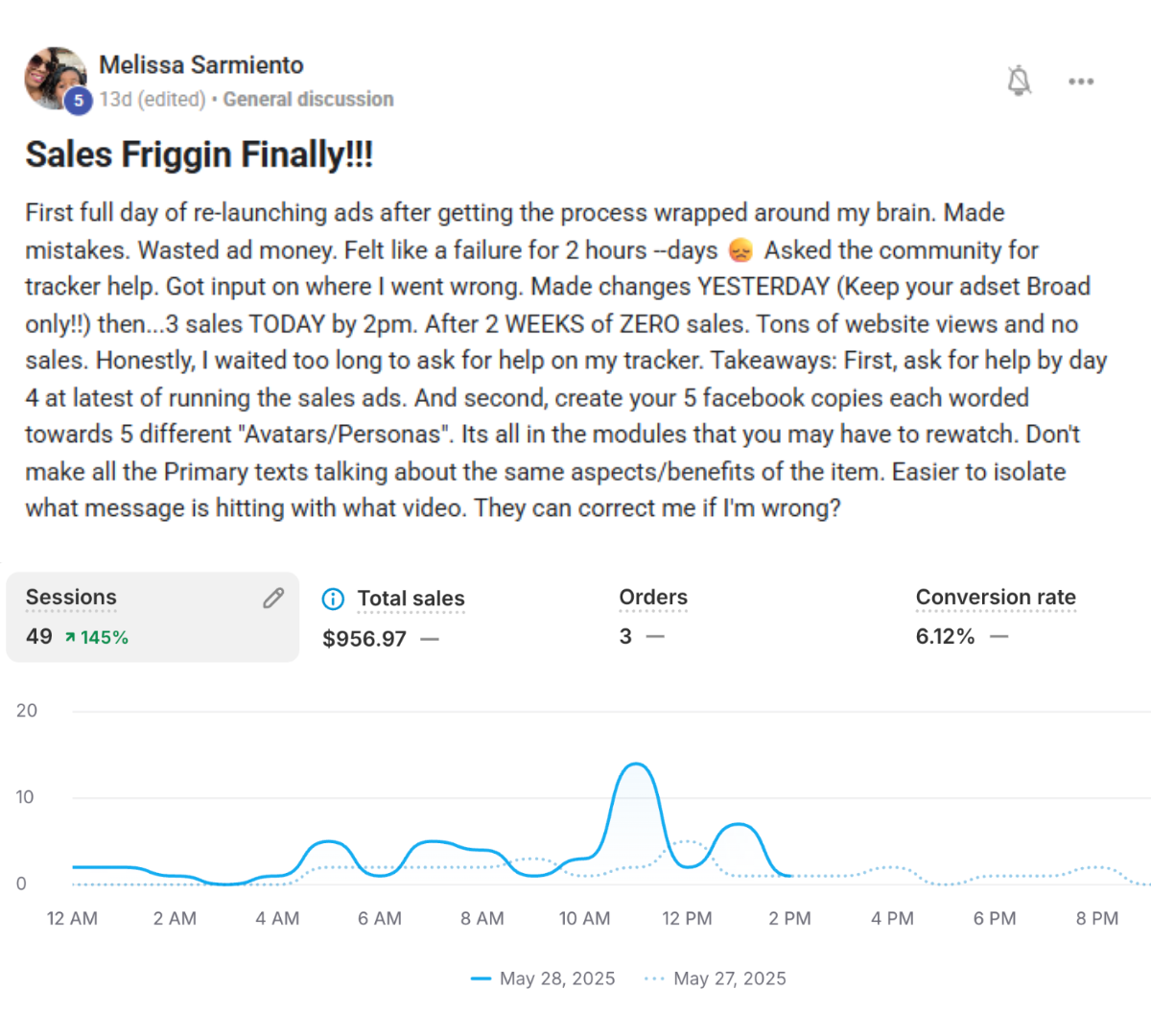
Task: Open Melissa Sarmiento's profile picture
Action: point(55,79)
